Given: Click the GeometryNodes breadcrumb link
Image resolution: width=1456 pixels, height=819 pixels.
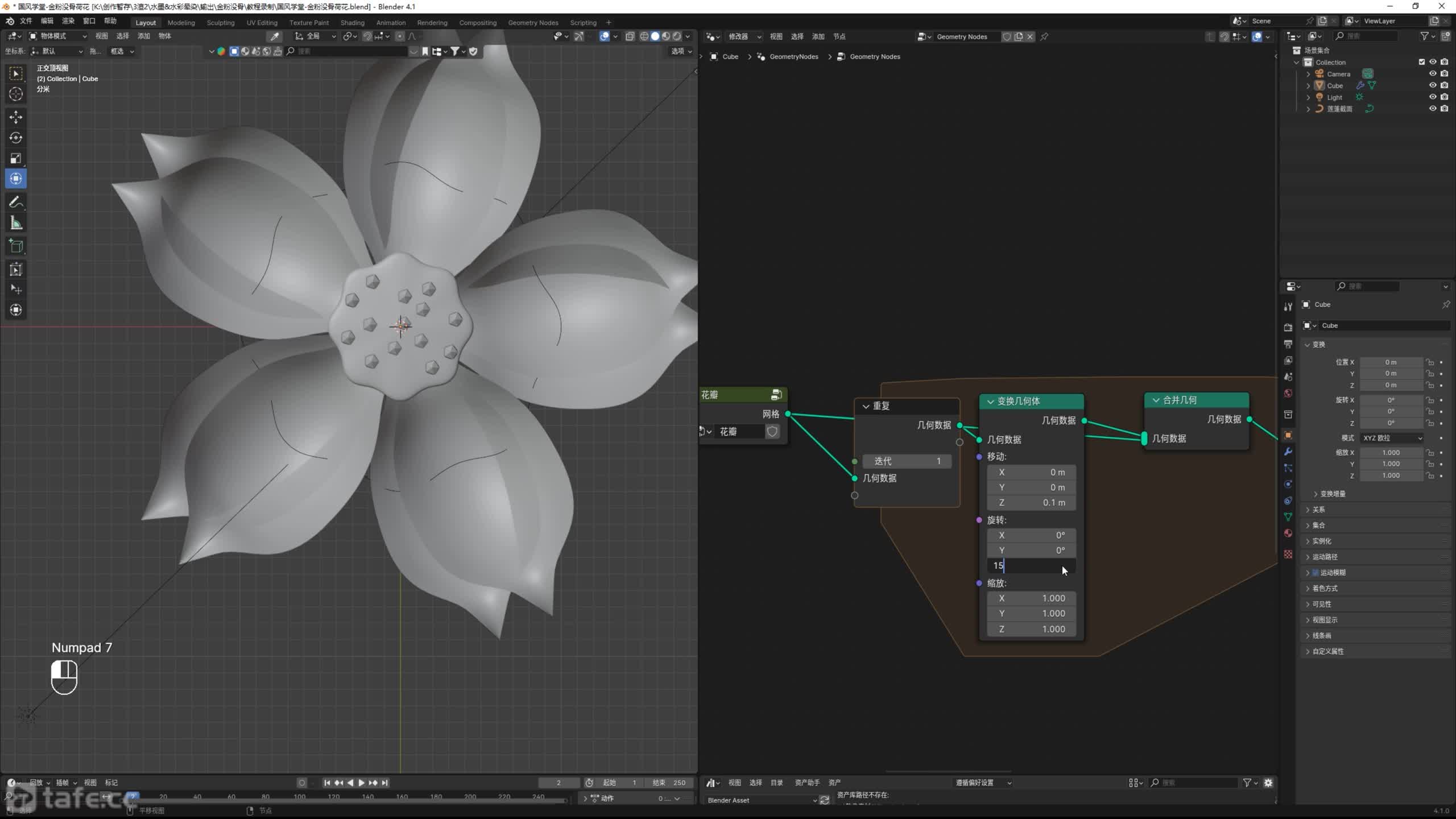Looking at the screenshot, I should point(793,57).
